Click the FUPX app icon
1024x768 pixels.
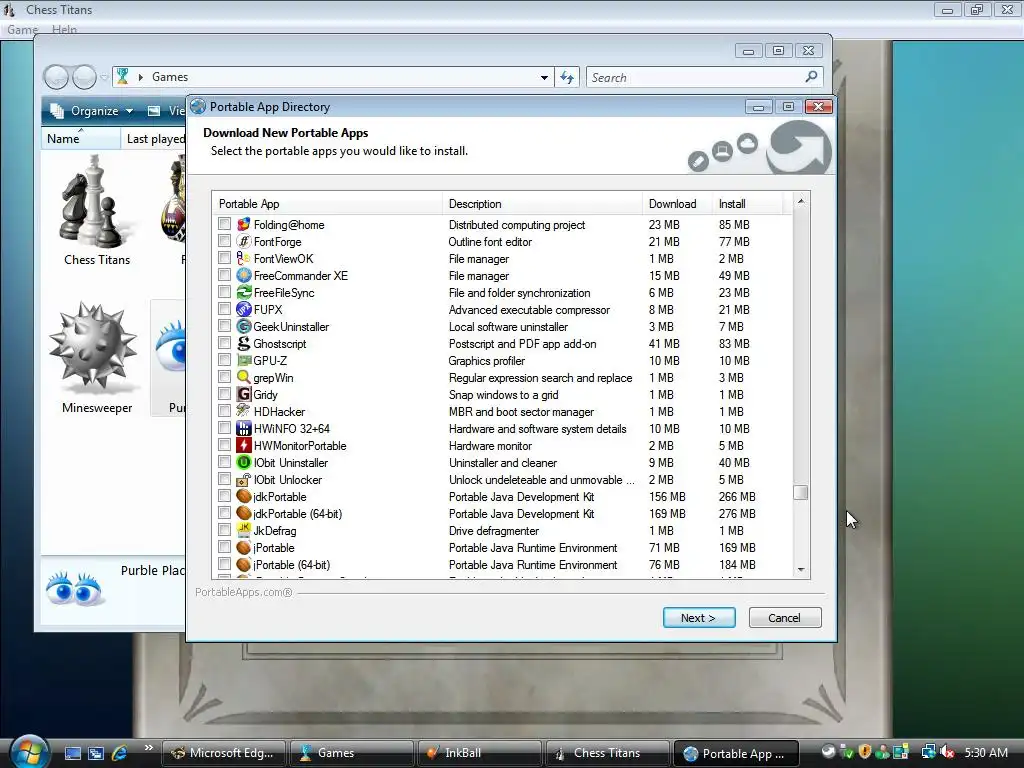[x=244, y=310]
